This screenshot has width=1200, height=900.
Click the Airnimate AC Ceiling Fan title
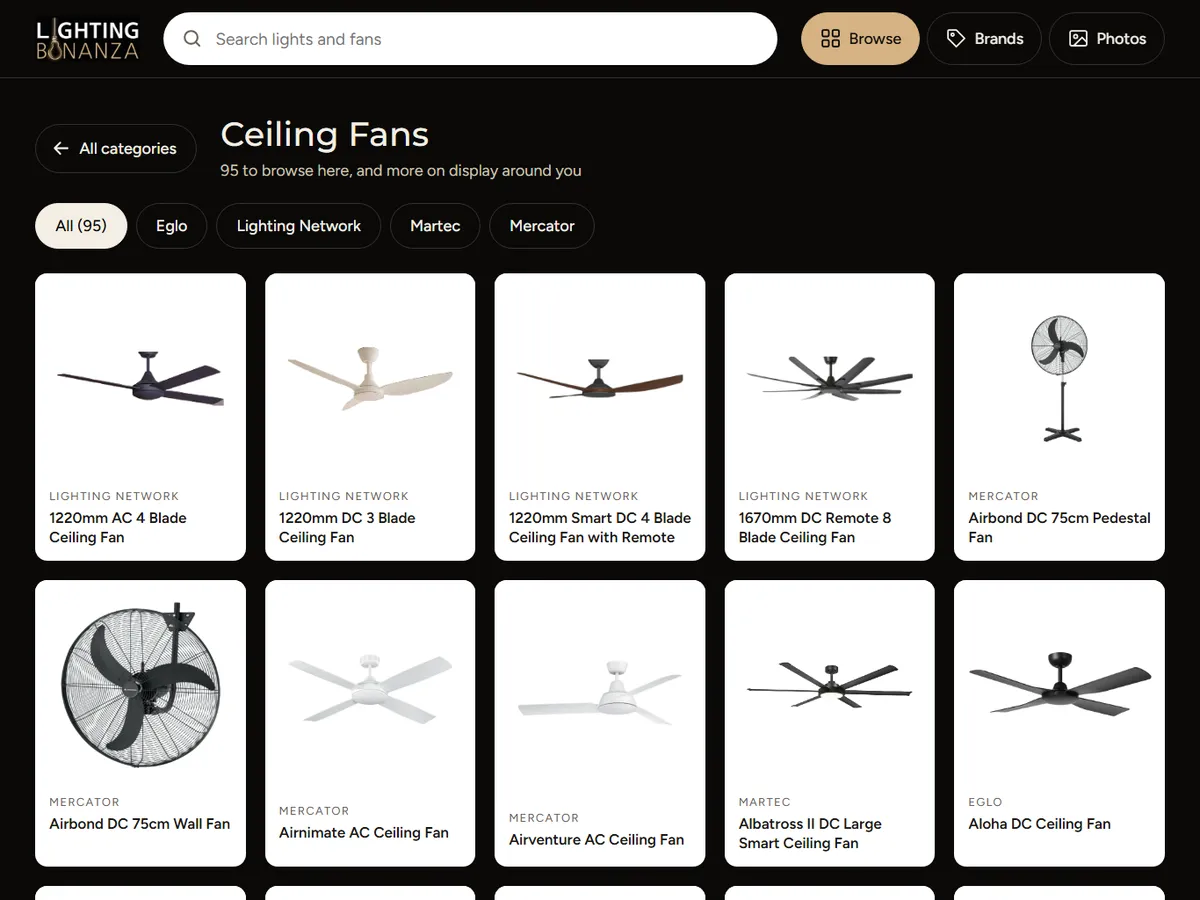coord(364,833)
